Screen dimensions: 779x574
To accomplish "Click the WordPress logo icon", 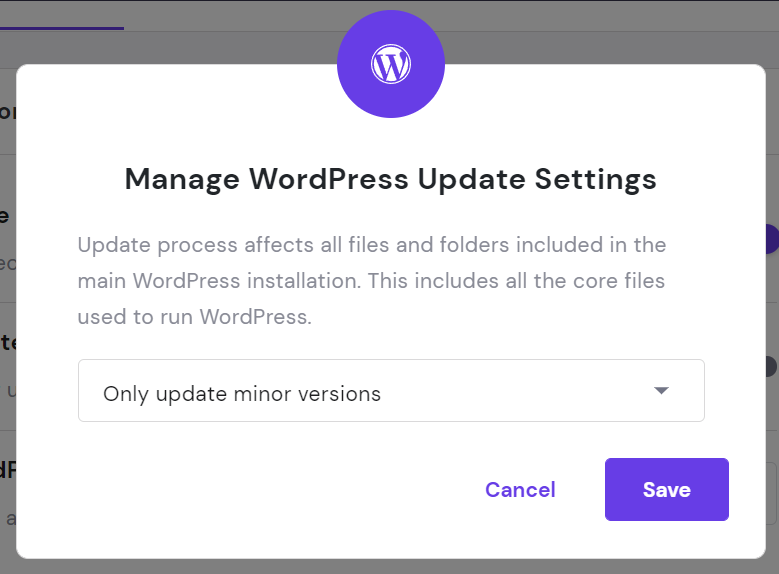I will tap(391, 65).
